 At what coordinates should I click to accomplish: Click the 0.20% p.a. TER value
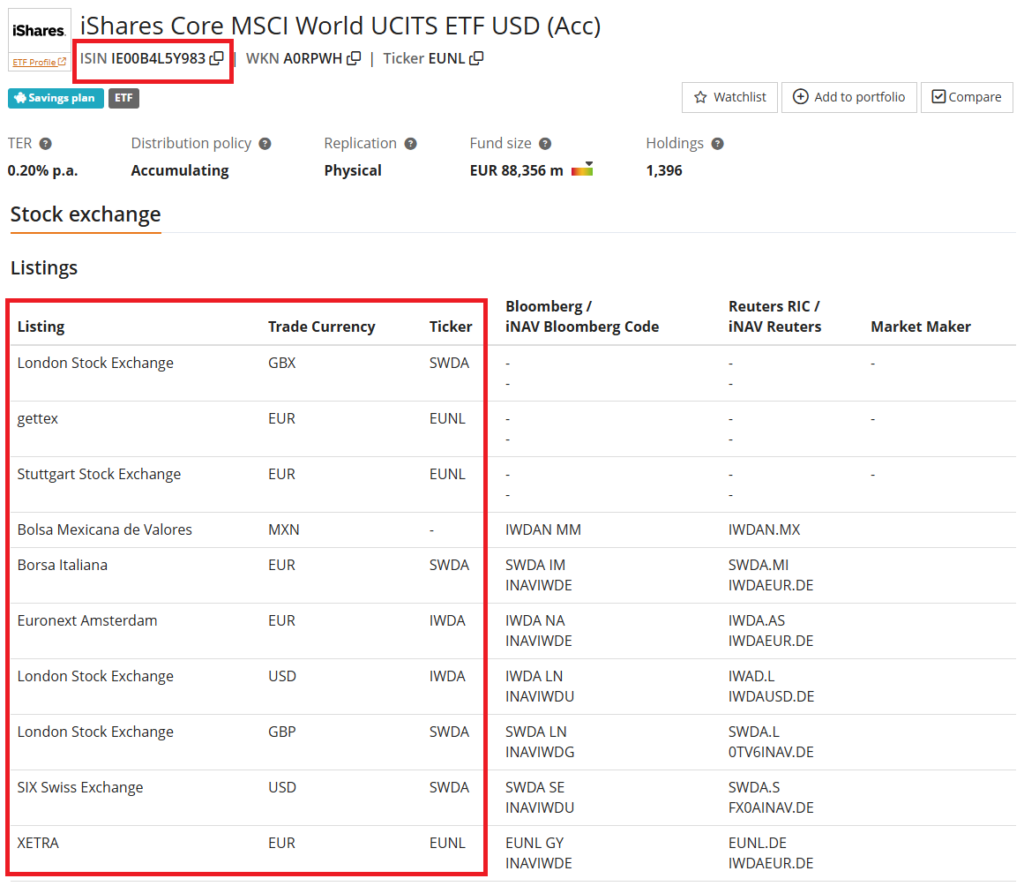pos(42,170)
